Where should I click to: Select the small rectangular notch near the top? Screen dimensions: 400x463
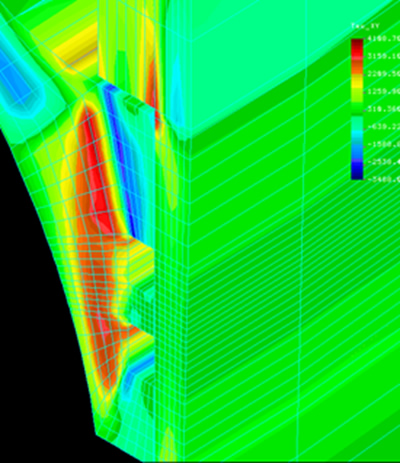pyautogui.click(x=133, y=104)
